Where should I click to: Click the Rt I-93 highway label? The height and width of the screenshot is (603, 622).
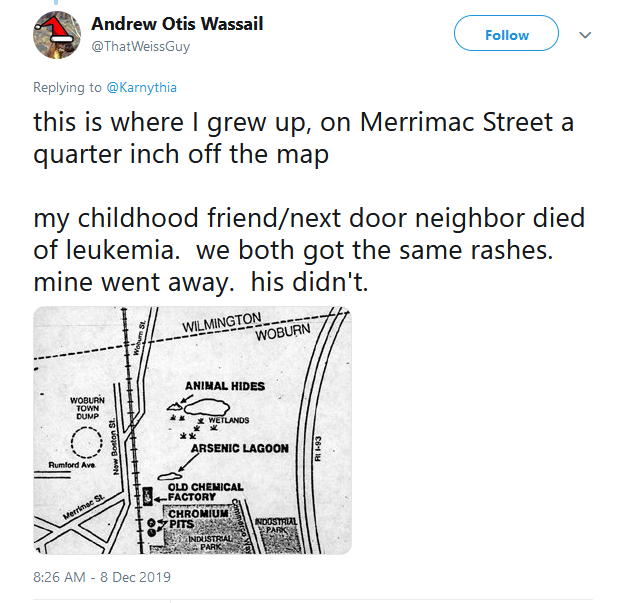click(320, 448)
